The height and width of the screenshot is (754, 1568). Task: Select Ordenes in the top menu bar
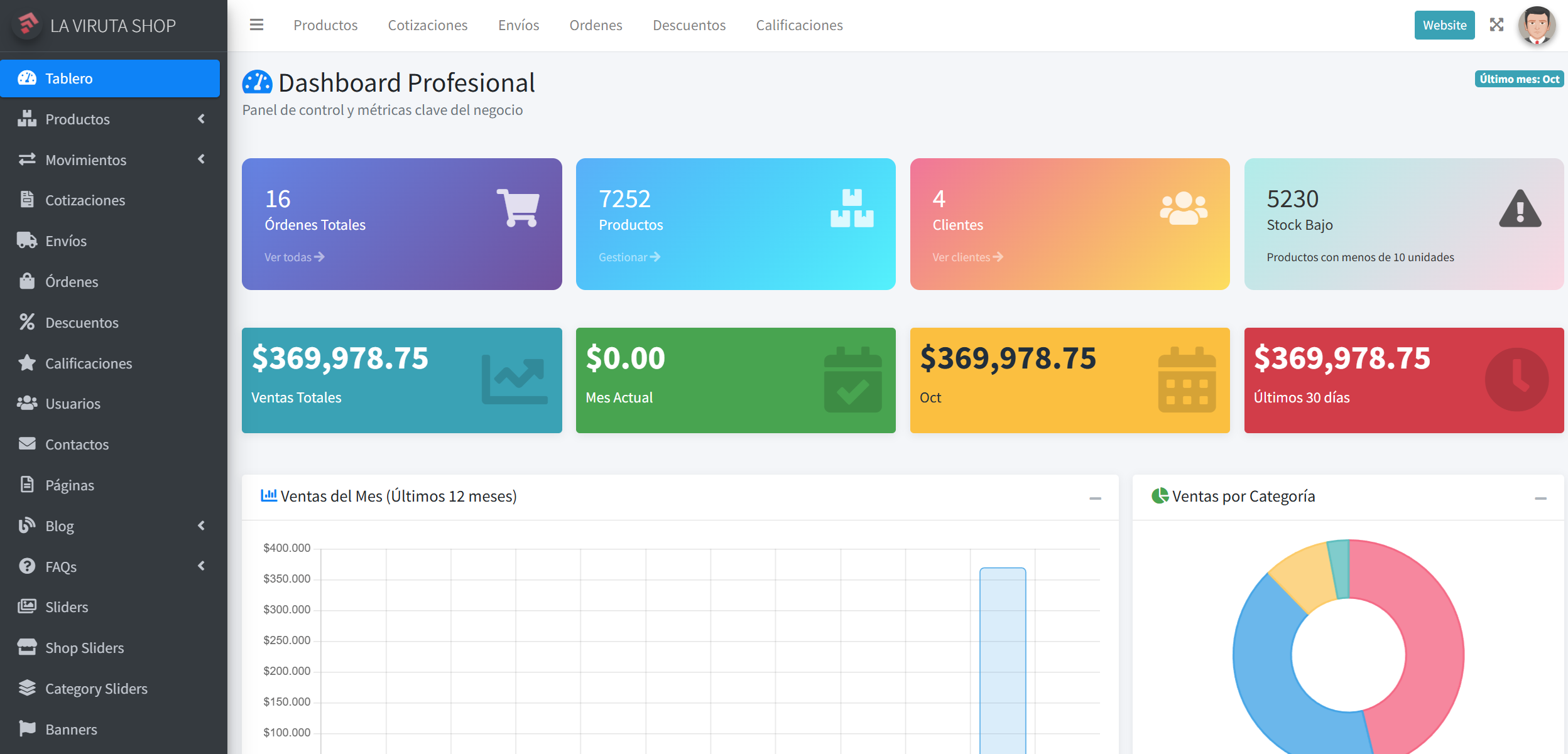coord(596,25)
